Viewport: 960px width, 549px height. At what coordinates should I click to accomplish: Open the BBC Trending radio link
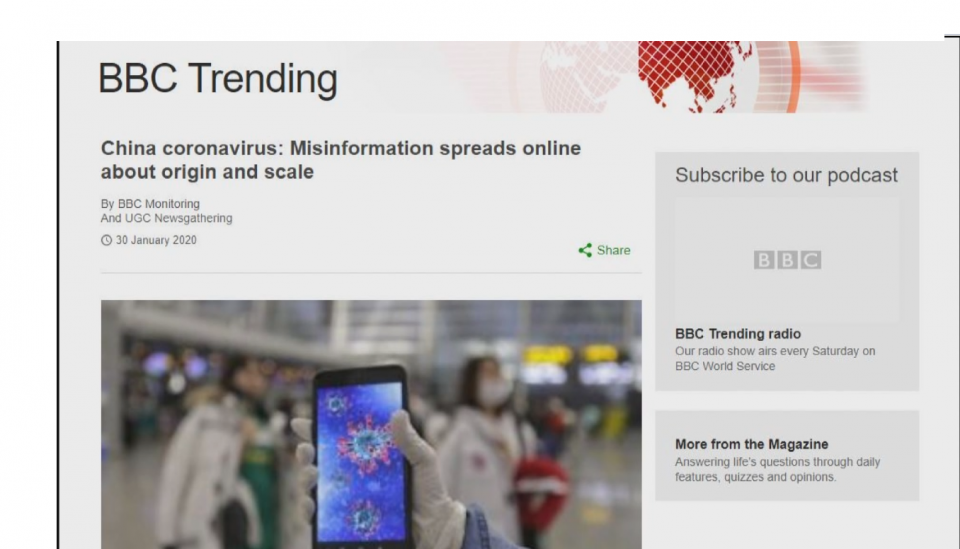pyautogui.click(x=738, y=334)
